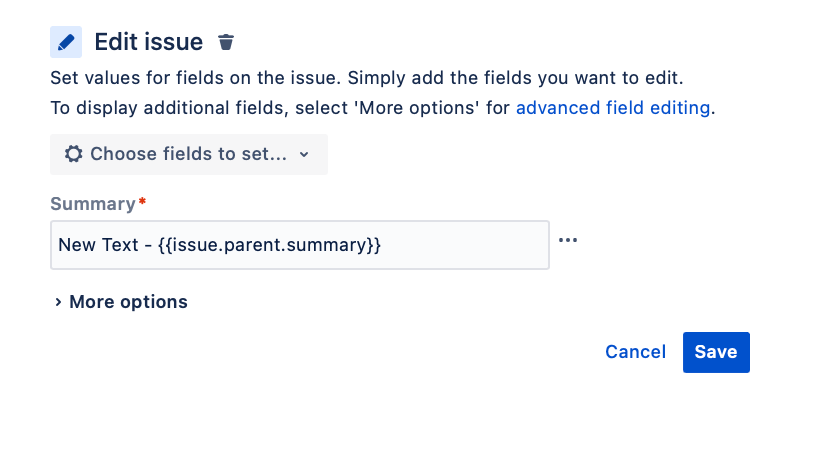The image size is (830, 452).
Task: Place cursor on 'New Text' in Summary
Action: 98,245
